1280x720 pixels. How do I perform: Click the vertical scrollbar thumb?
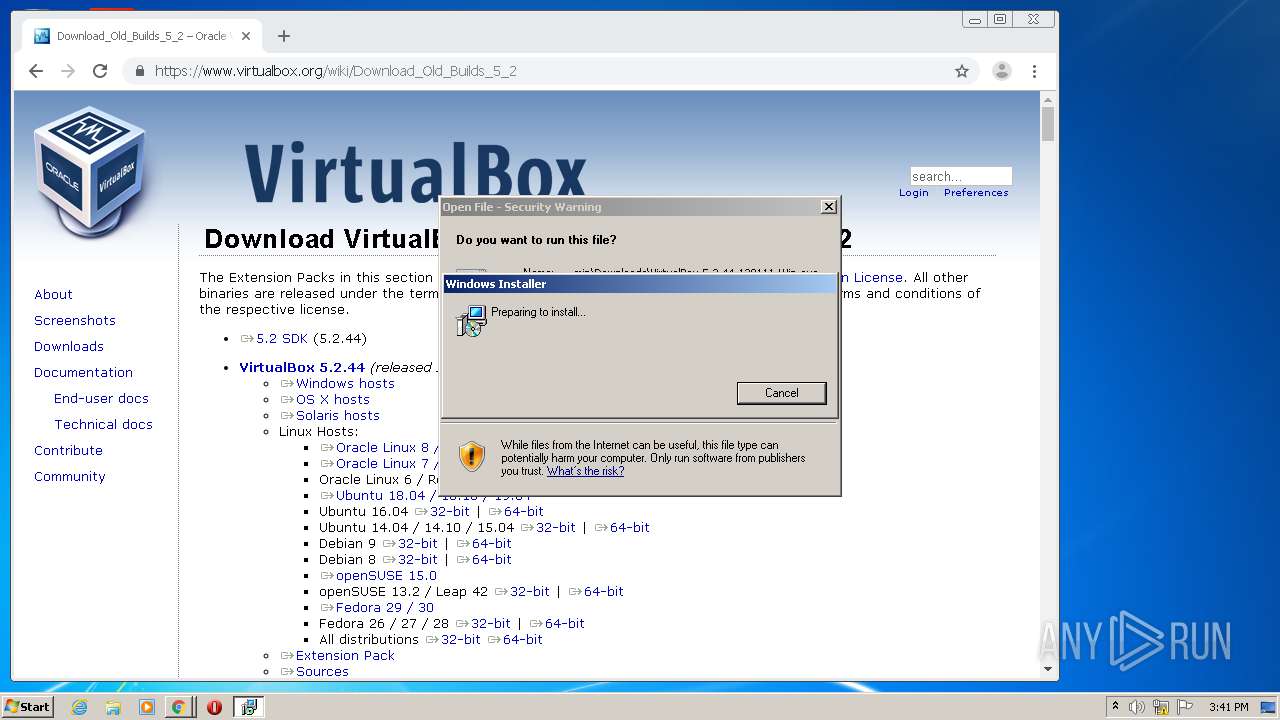tap(1048, 124)
